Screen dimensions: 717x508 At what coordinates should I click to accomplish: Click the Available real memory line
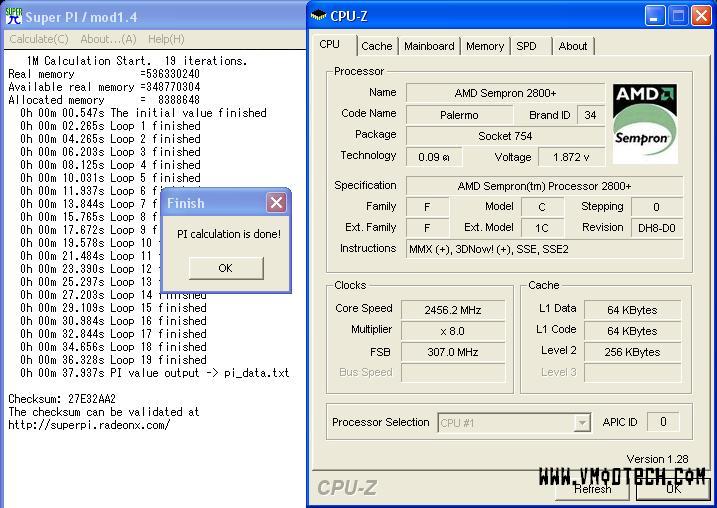(x=104, y=87)
